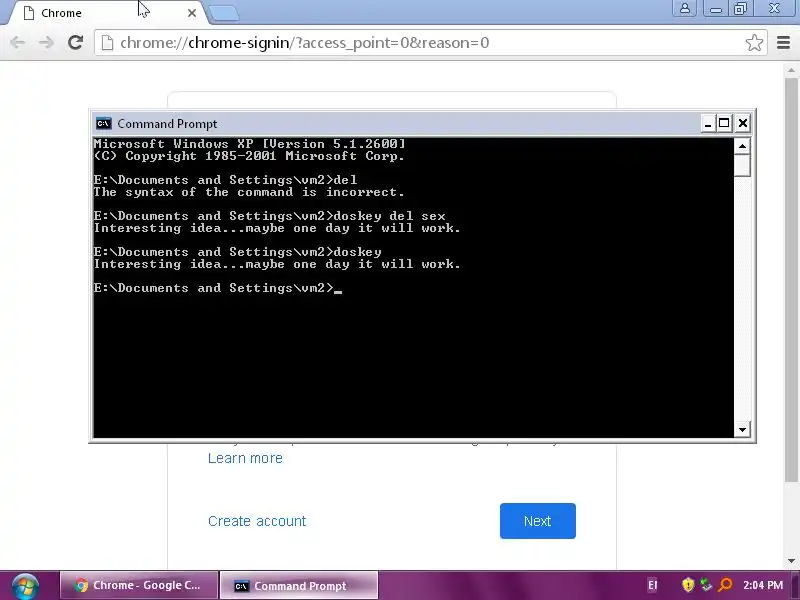The width and height of the screenshot is (800, 600).
Task: Open the Command Prompt system menu icon
Action: click(104, 123)
